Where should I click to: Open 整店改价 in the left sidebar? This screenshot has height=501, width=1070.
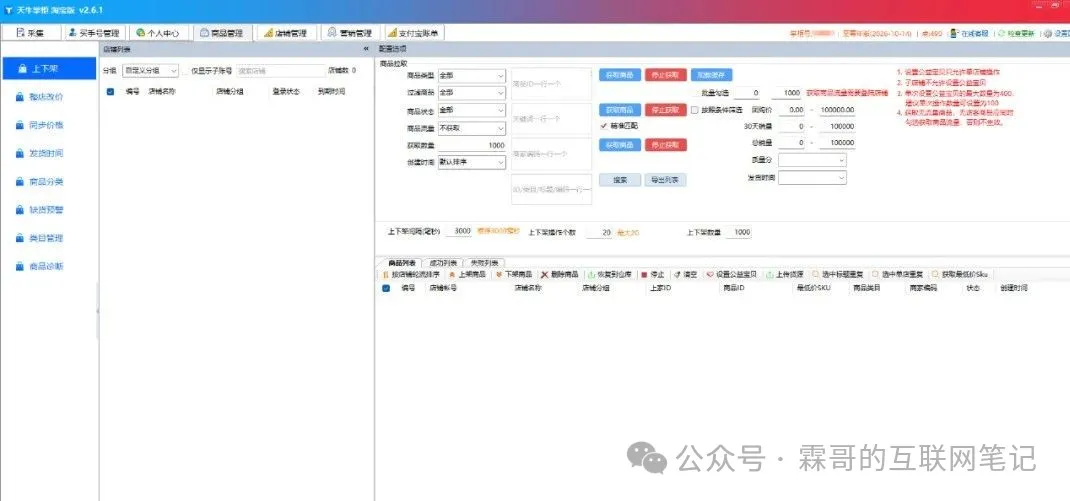coord(46,97)
